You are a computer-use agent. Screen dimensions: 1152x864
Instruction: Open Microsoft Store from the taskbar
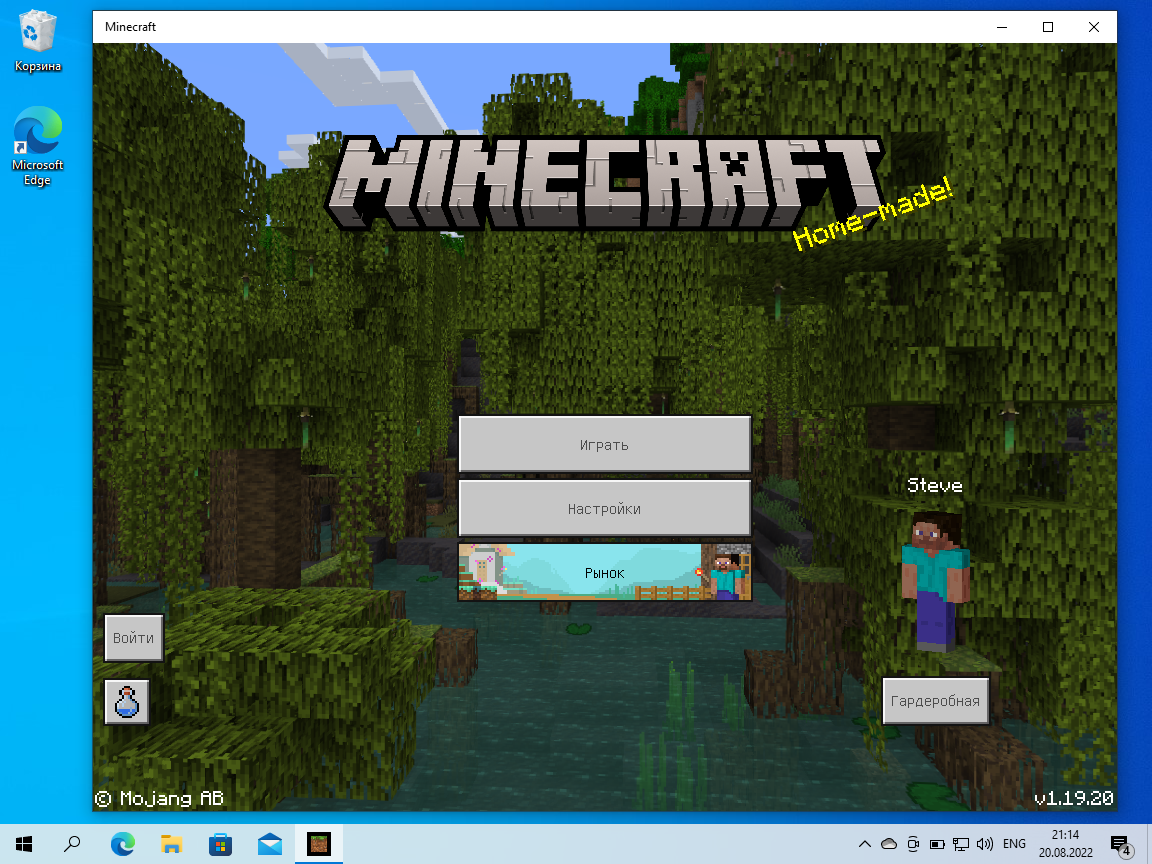(x=220, y=843)
